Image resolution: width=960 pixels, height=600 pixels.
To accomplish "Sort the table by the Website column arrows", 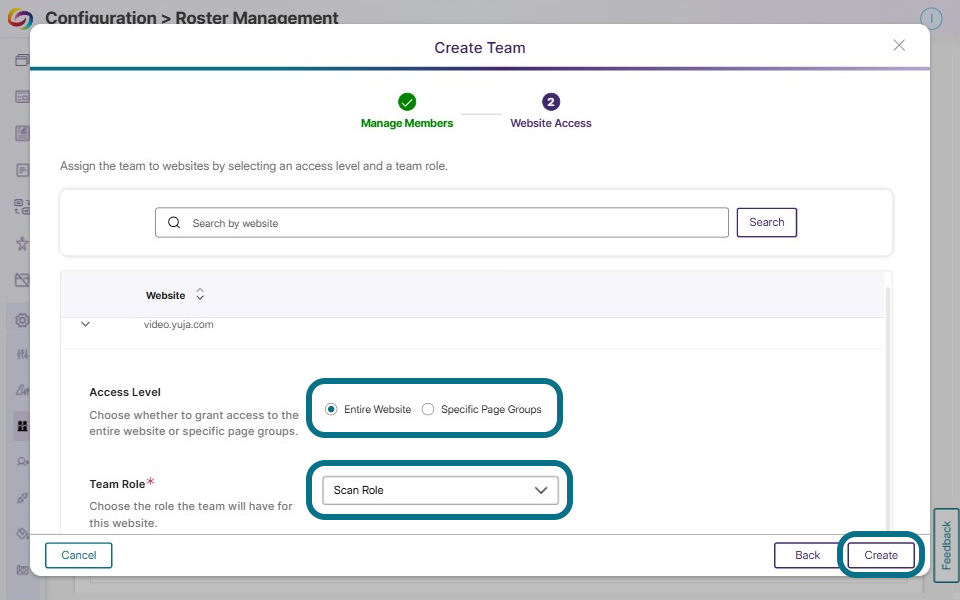I will [200, 294].
